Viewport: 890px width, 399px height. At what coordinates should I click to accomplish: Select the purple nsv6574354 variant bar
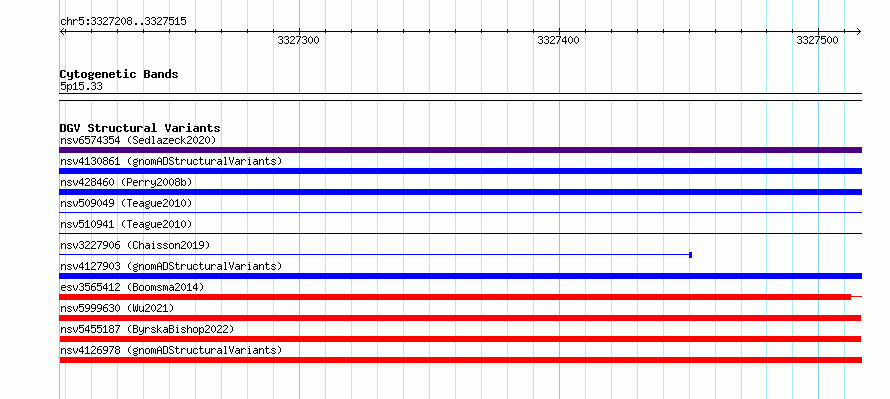pos(460,150)
